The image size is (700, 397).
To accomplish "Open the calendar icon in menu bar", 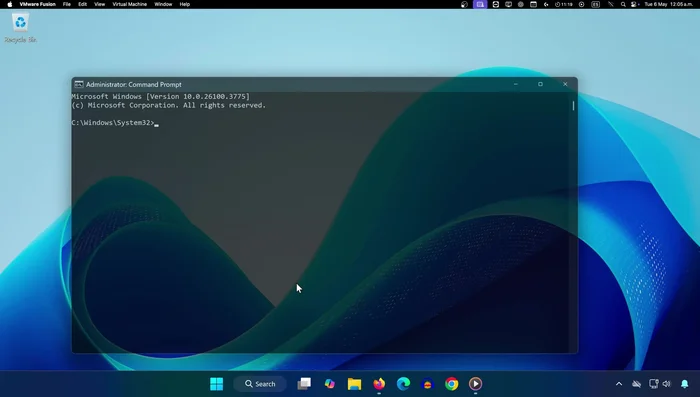I will (x=533, y=4).
